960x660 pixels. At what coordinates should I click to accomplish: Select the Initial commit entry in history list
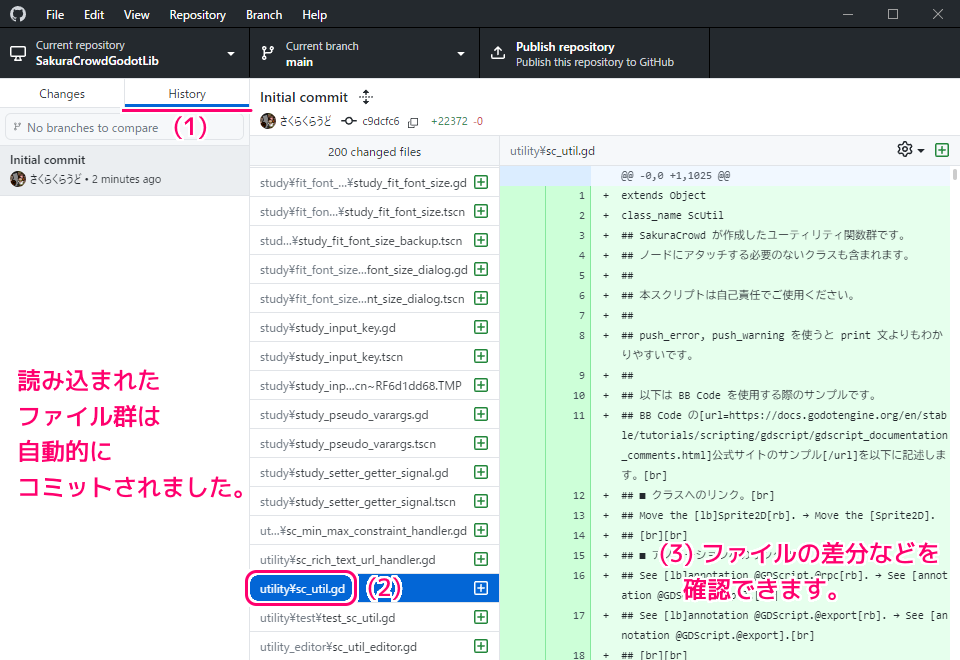[124, 170]
